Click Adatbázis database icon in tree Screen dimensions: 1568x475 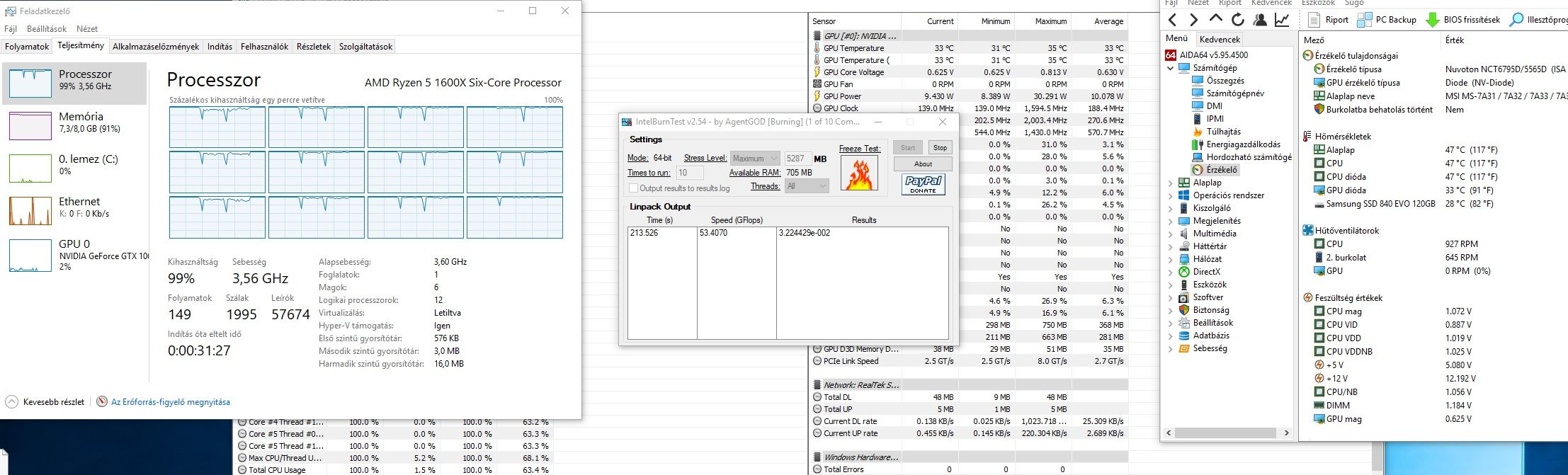[1184, 336]
